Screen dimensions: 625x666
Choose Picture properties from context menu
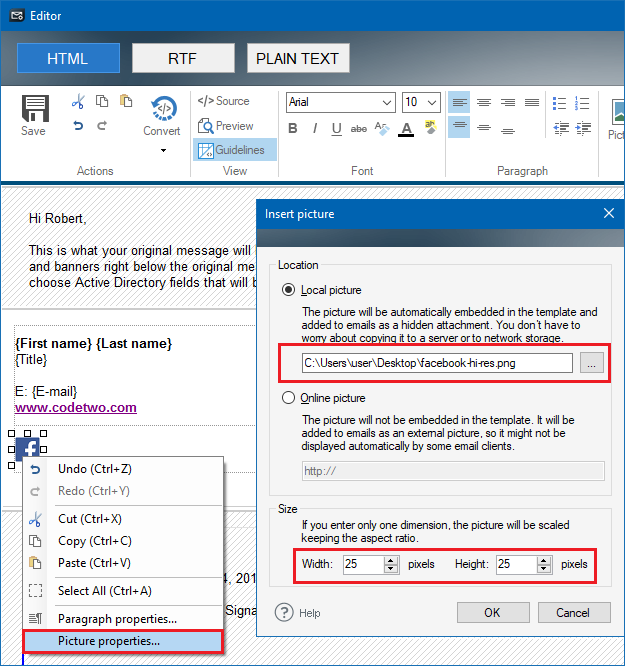click(x=109, y=641)
